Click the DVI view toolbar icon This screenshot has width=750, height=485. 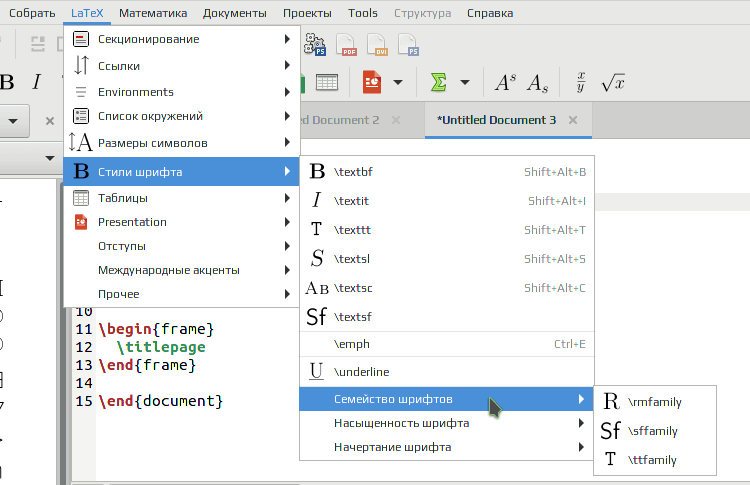(x=377, y=45)
